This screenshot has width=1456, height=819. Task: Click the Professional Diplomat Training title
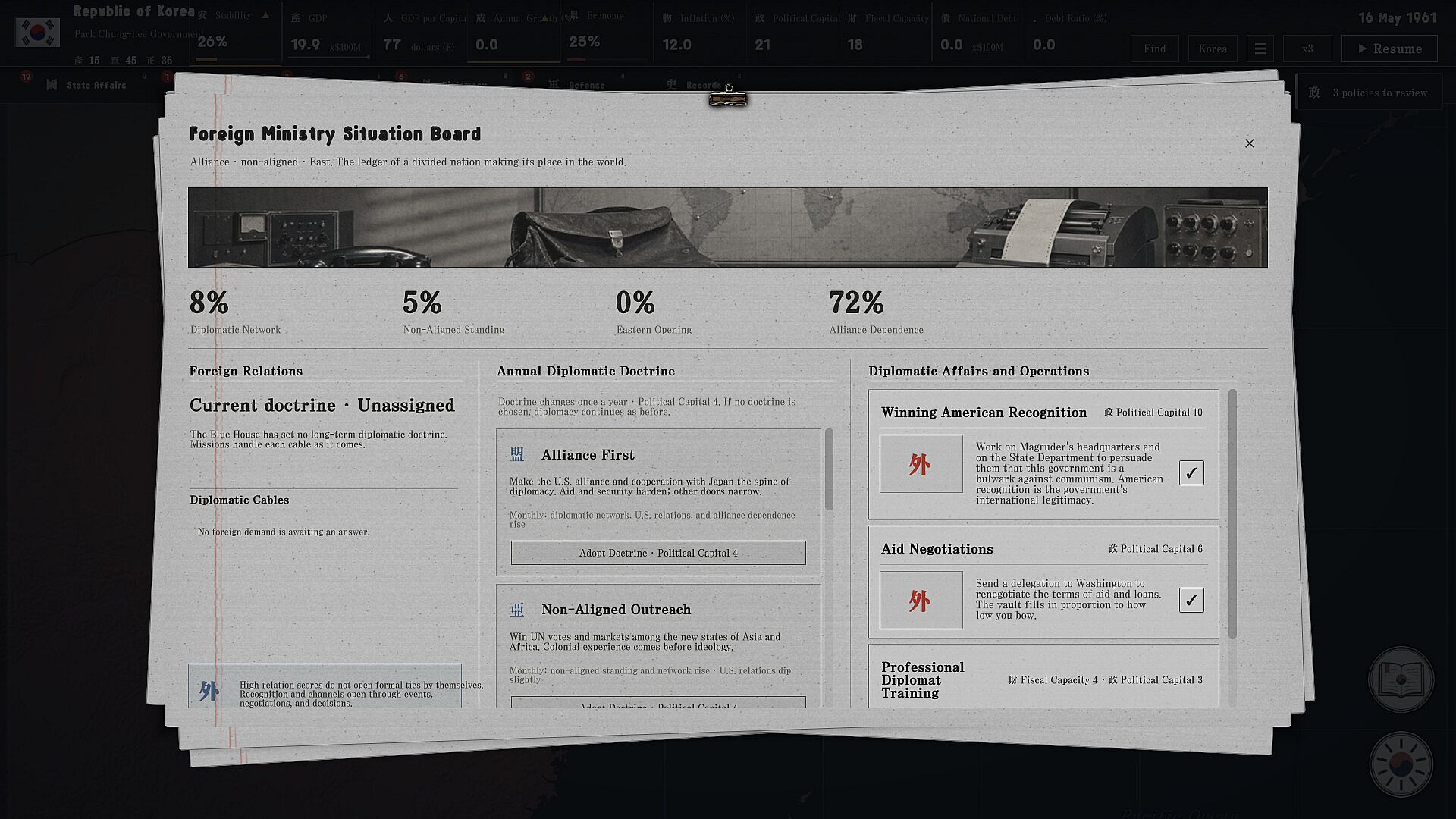pyautogui.click(x=922, y=680)
